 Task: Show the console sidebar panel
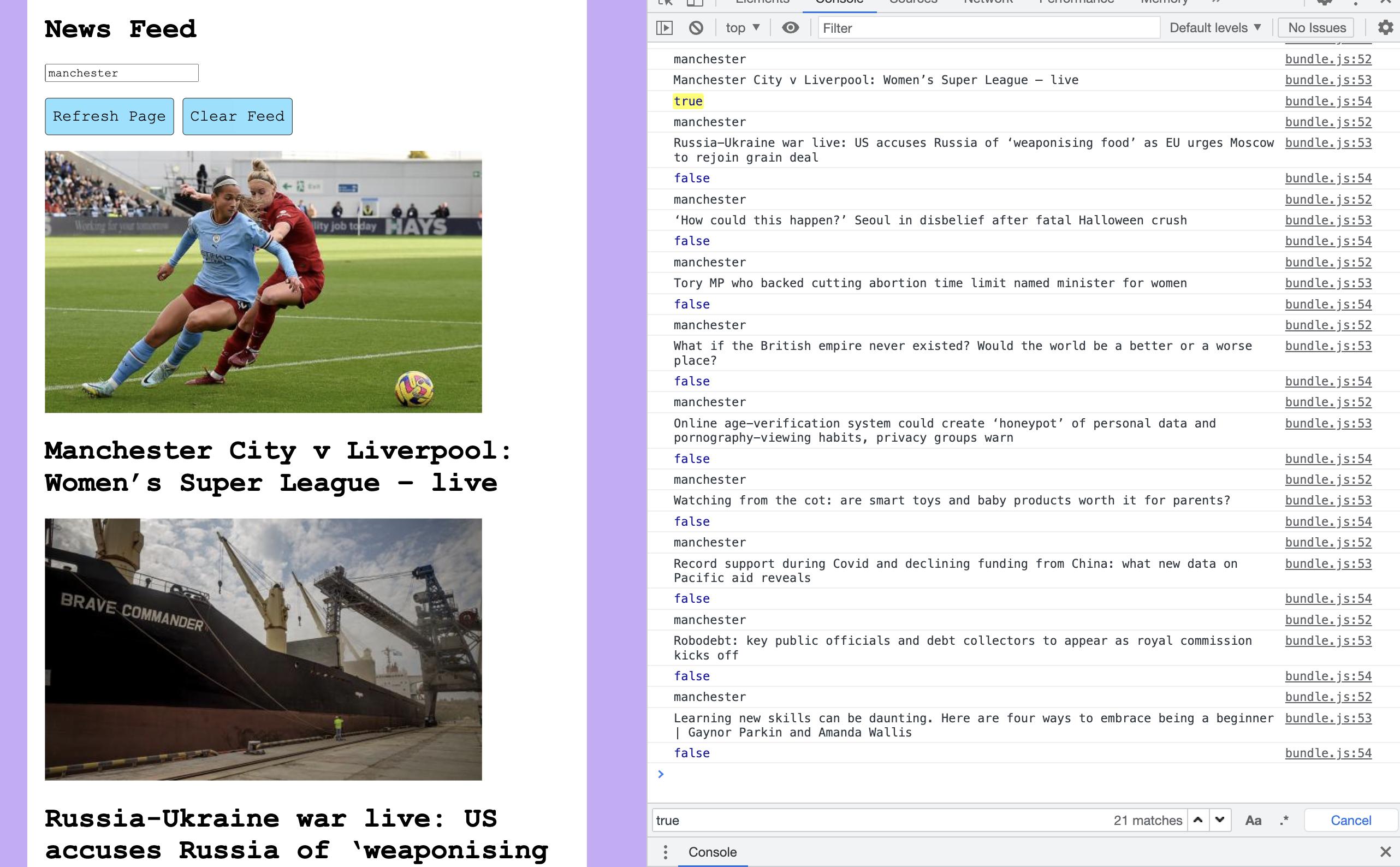(x=665, y=27)
